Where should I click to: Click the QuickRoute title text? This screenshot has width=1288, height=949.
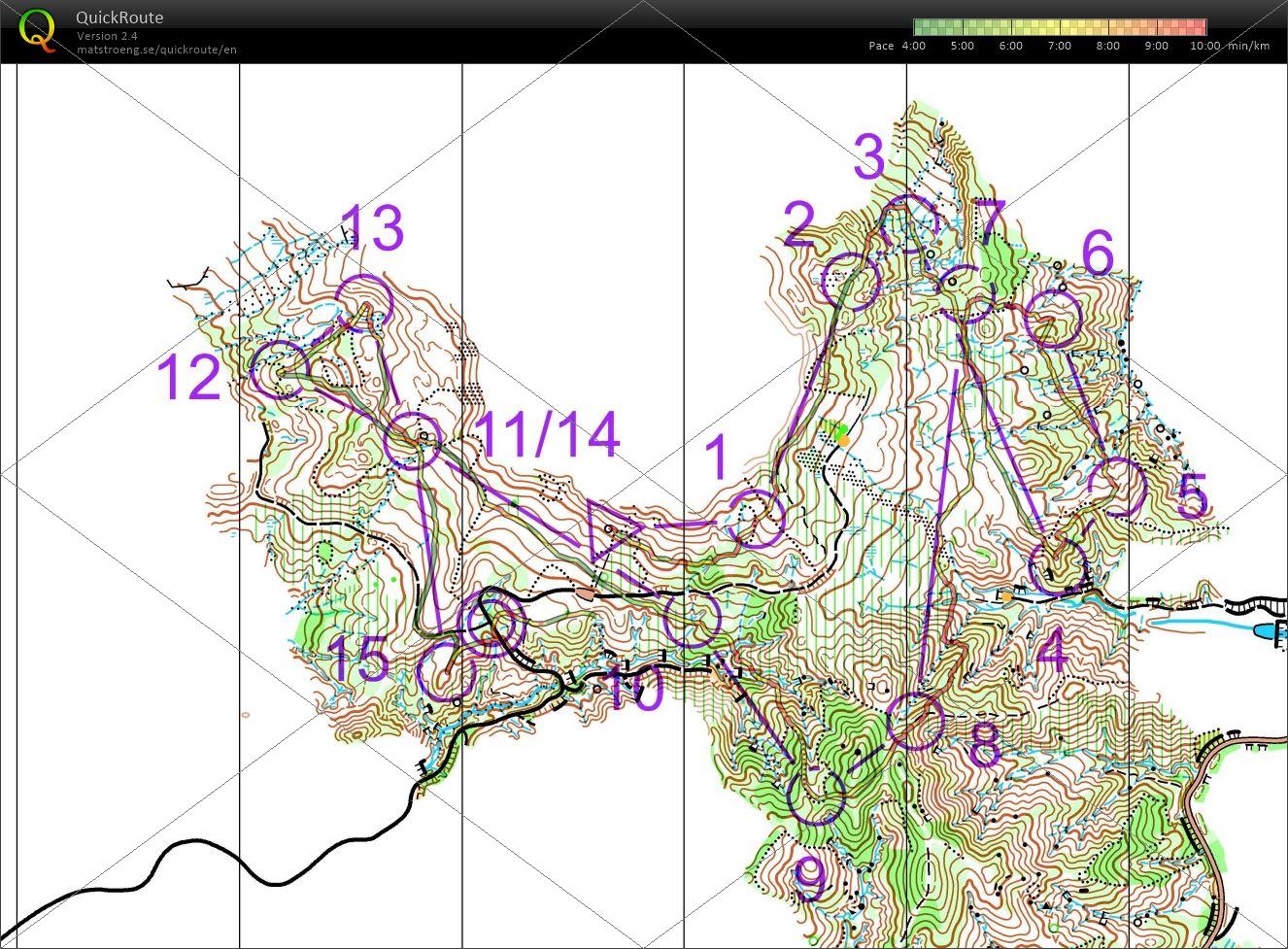[119, 17]
